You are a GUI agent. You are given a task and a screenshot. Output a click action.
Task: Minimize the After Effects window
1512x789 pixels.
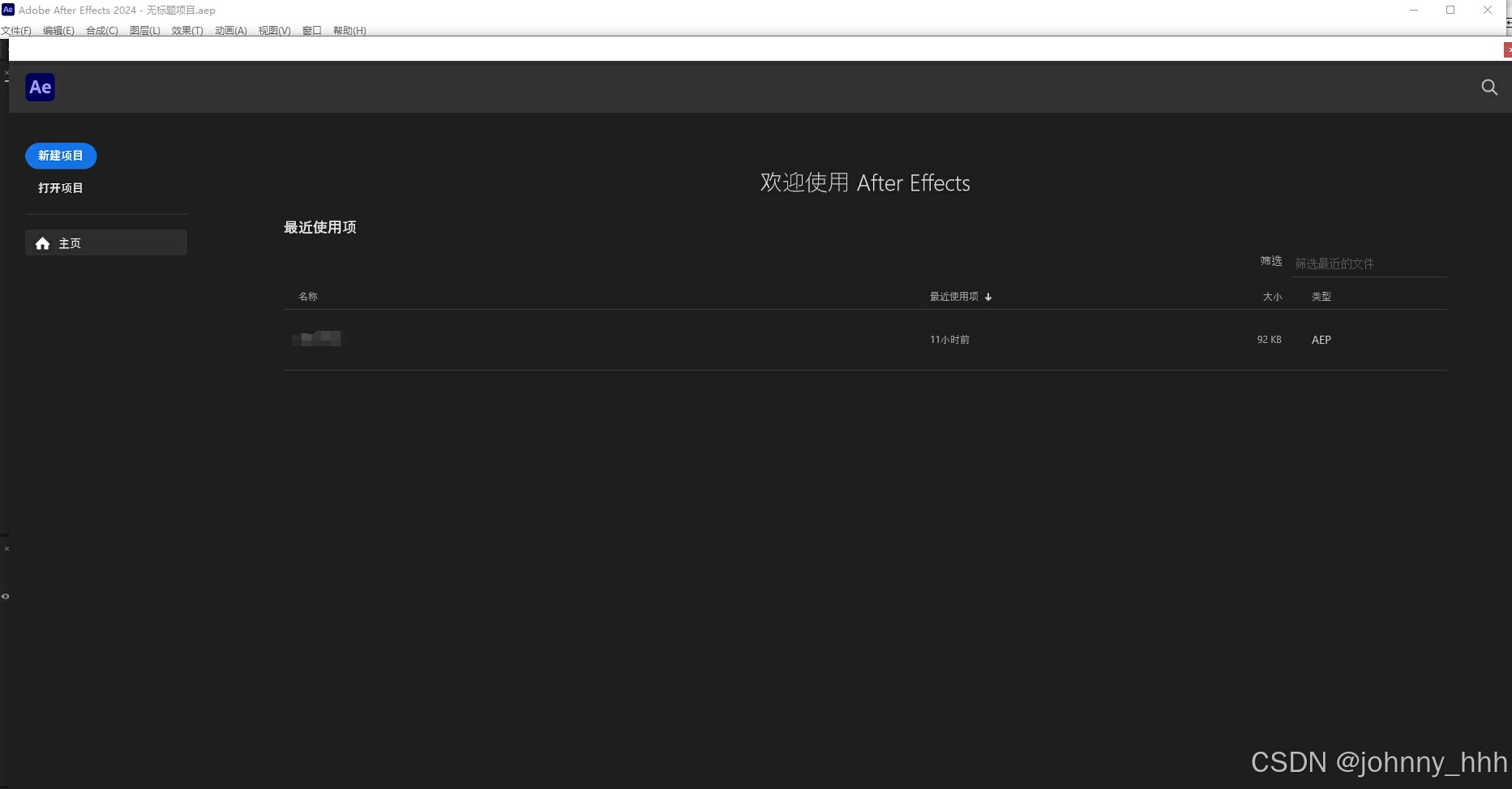click(x=1414, y=11)
